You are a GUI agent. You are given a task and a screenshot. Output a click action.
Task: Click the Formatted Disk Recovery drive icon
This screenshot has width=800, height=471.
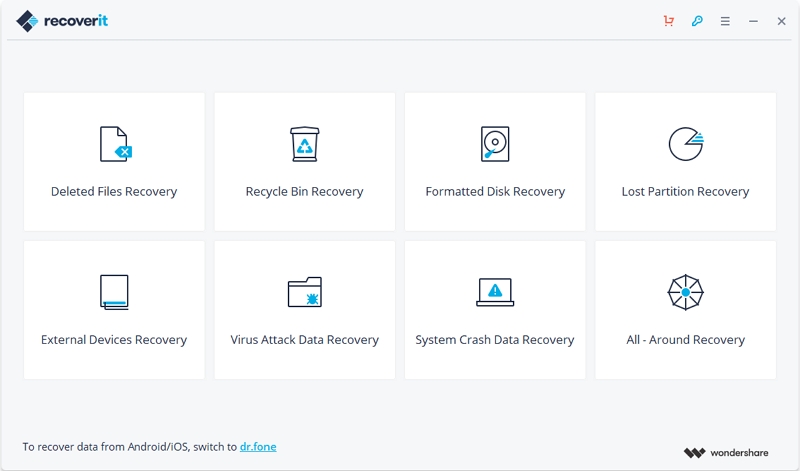click(495, 144)
